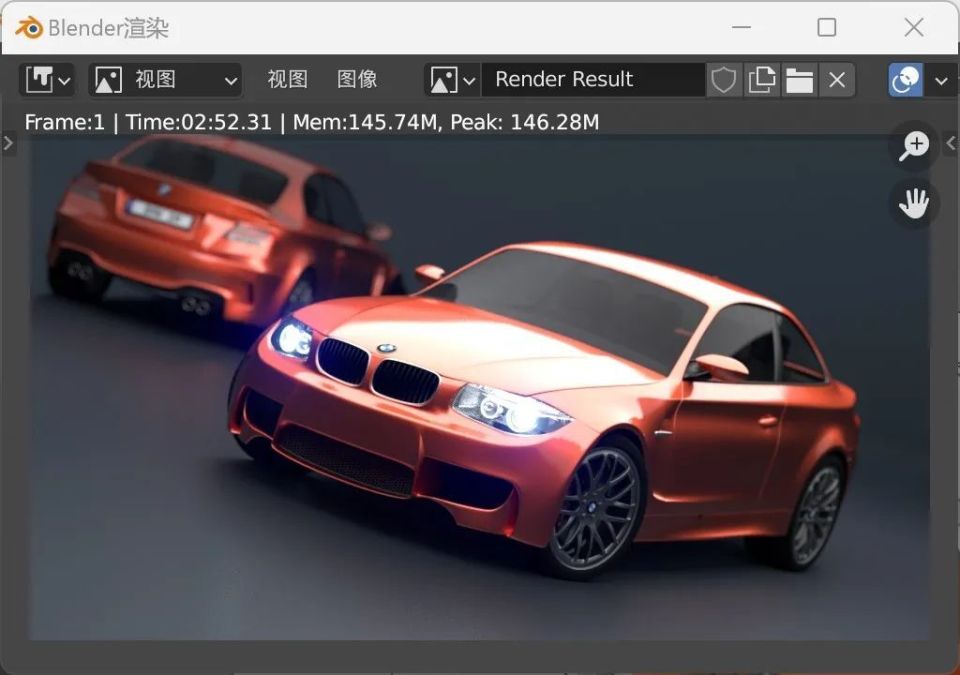Click the rendered car image
The height and width of the screenshot is (675, 960).
[x=480, y=387]
